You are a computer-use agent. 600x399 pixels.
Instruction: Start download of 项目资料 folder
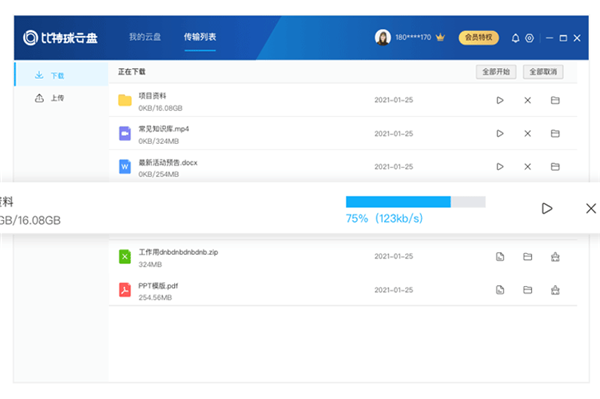pos(500,100)
